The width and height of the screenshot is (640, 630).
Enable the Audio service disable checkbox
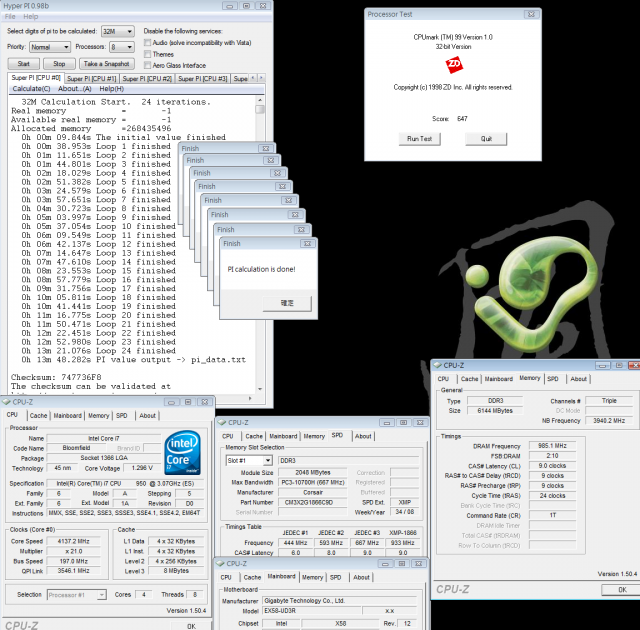tap(147, 42)
